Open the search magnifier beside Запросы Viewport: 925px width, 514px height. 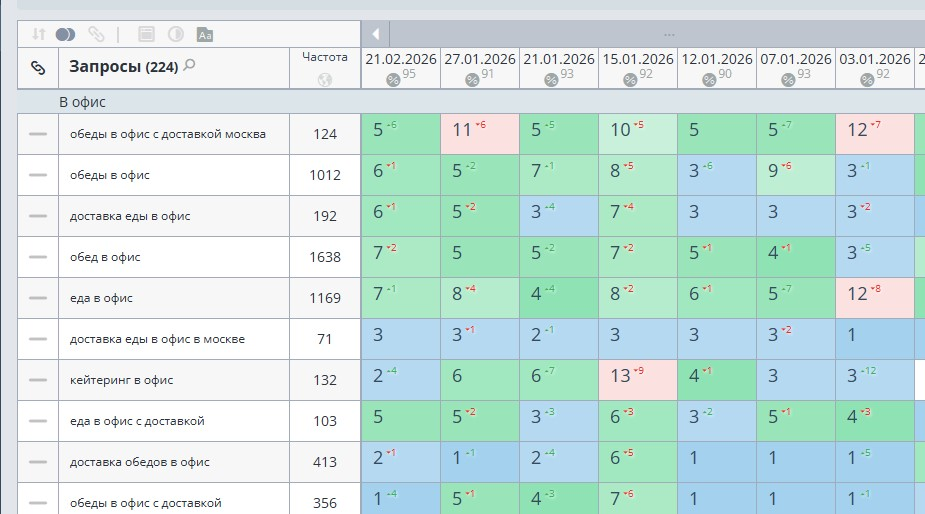click(189, 65)
